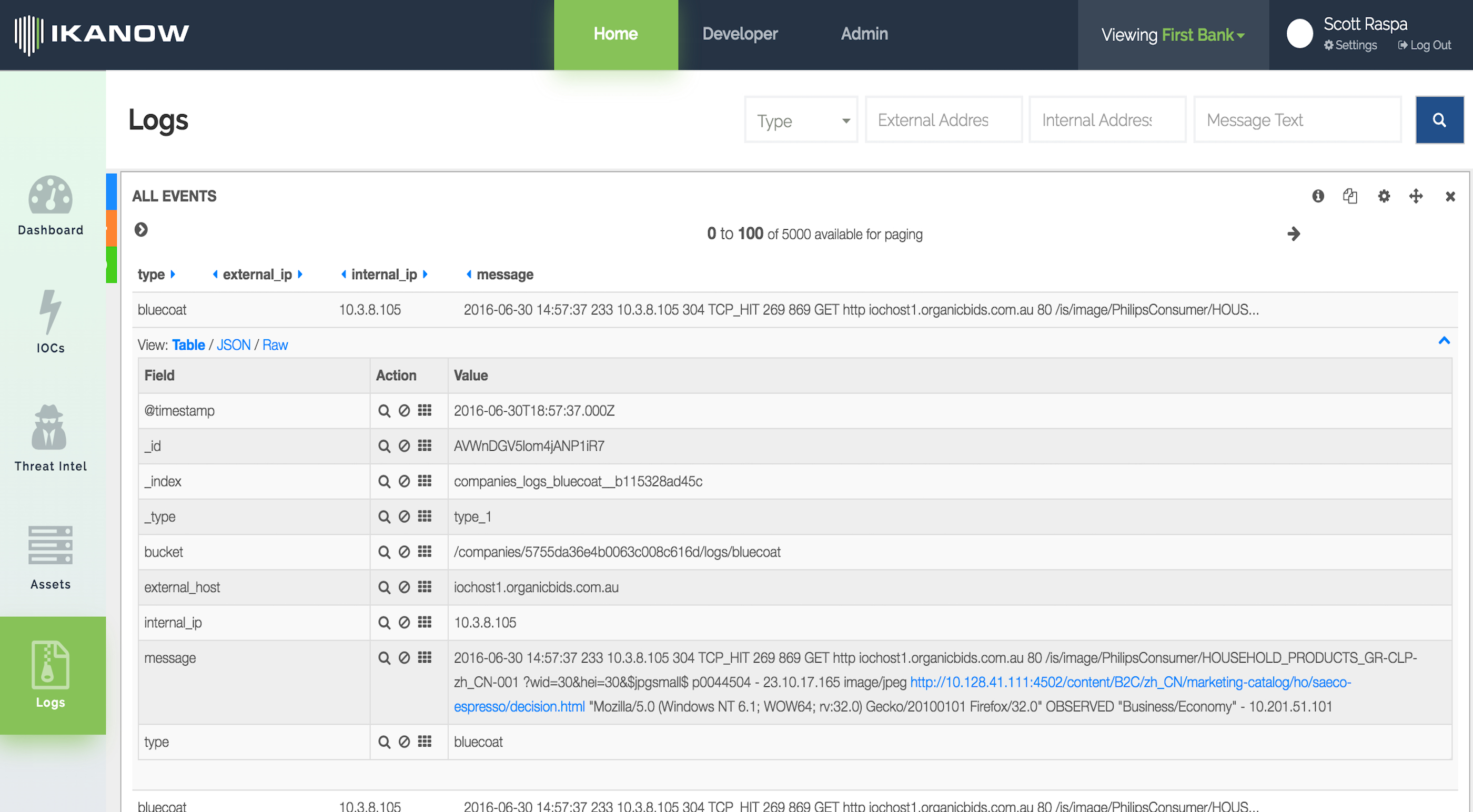Toggle type row grid icon

tap(425, 742)
